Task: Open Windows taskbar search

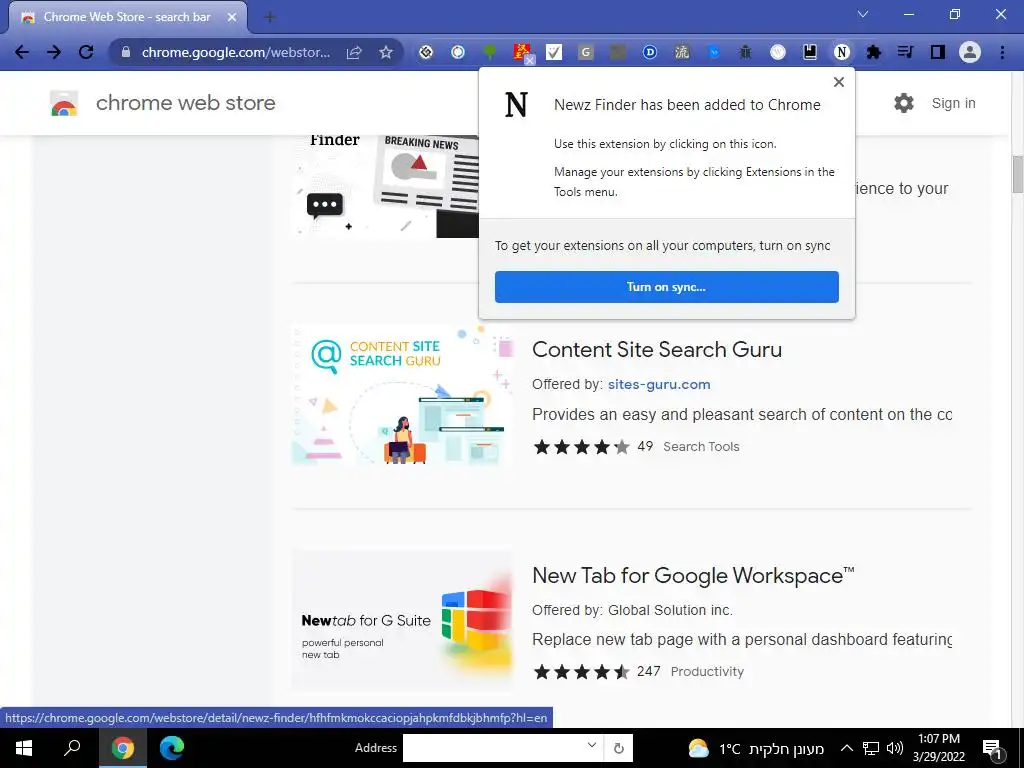Action: point(72,748)
